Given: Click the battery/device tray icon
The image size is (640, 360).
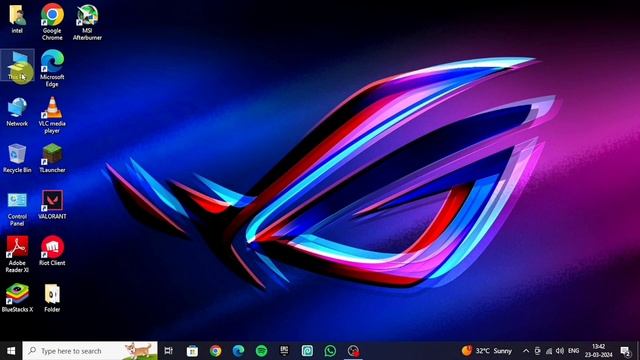Looking at the screenshot, I should click(x=538, y=351).
